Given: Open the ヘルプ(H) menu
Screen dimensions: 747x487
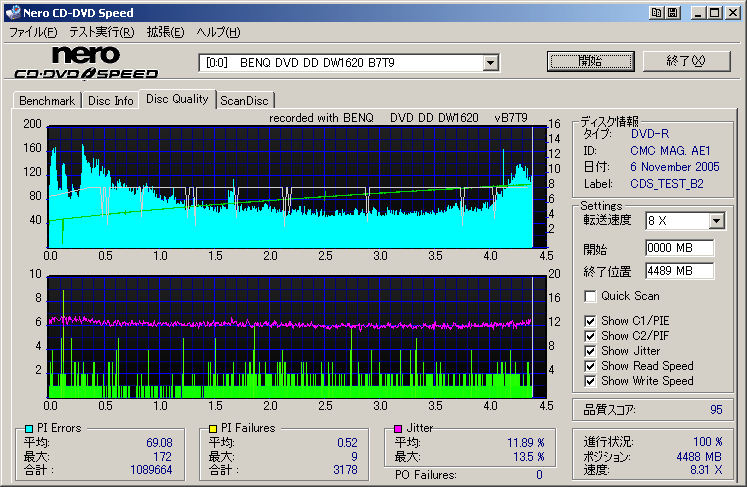Looking at the screenshot, I should tap(219, 32).
